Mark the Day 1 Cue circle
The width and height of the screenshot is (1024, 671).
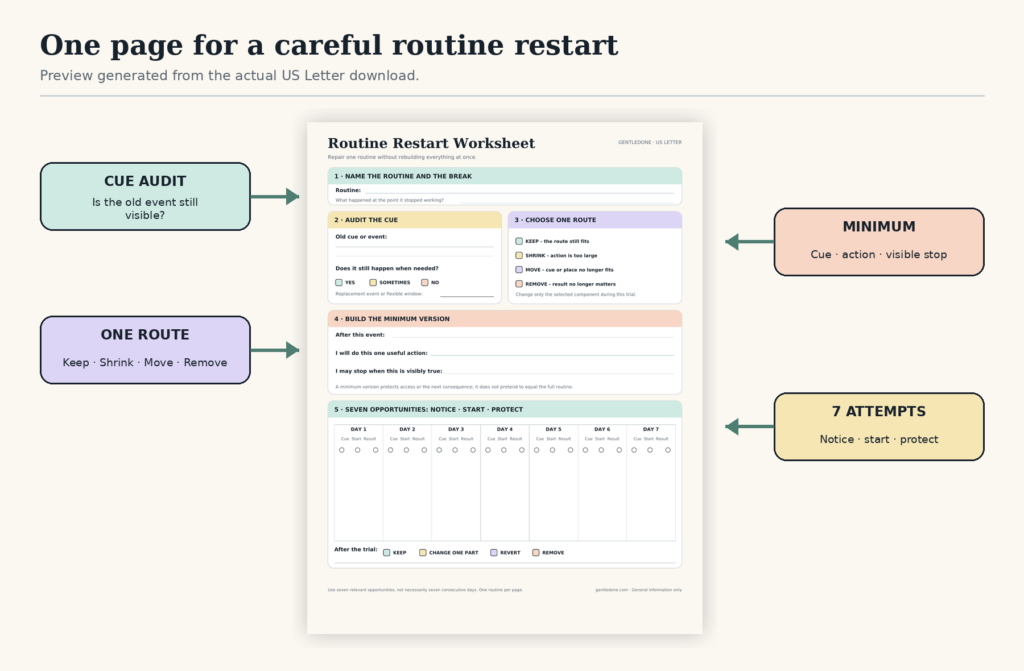[x=342, y=450]
